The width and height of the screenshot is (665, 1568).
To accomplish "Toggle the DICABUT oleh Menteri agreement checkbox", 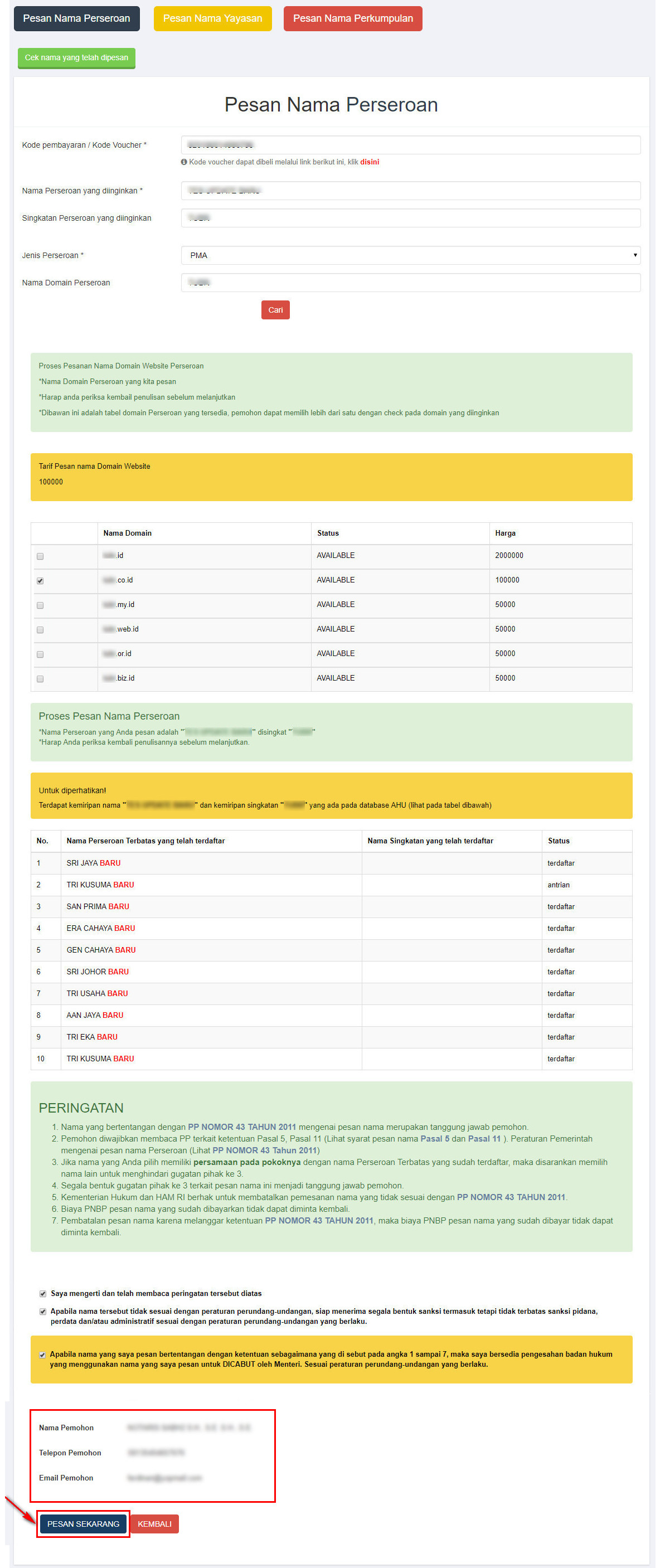I will [42, 1355].
